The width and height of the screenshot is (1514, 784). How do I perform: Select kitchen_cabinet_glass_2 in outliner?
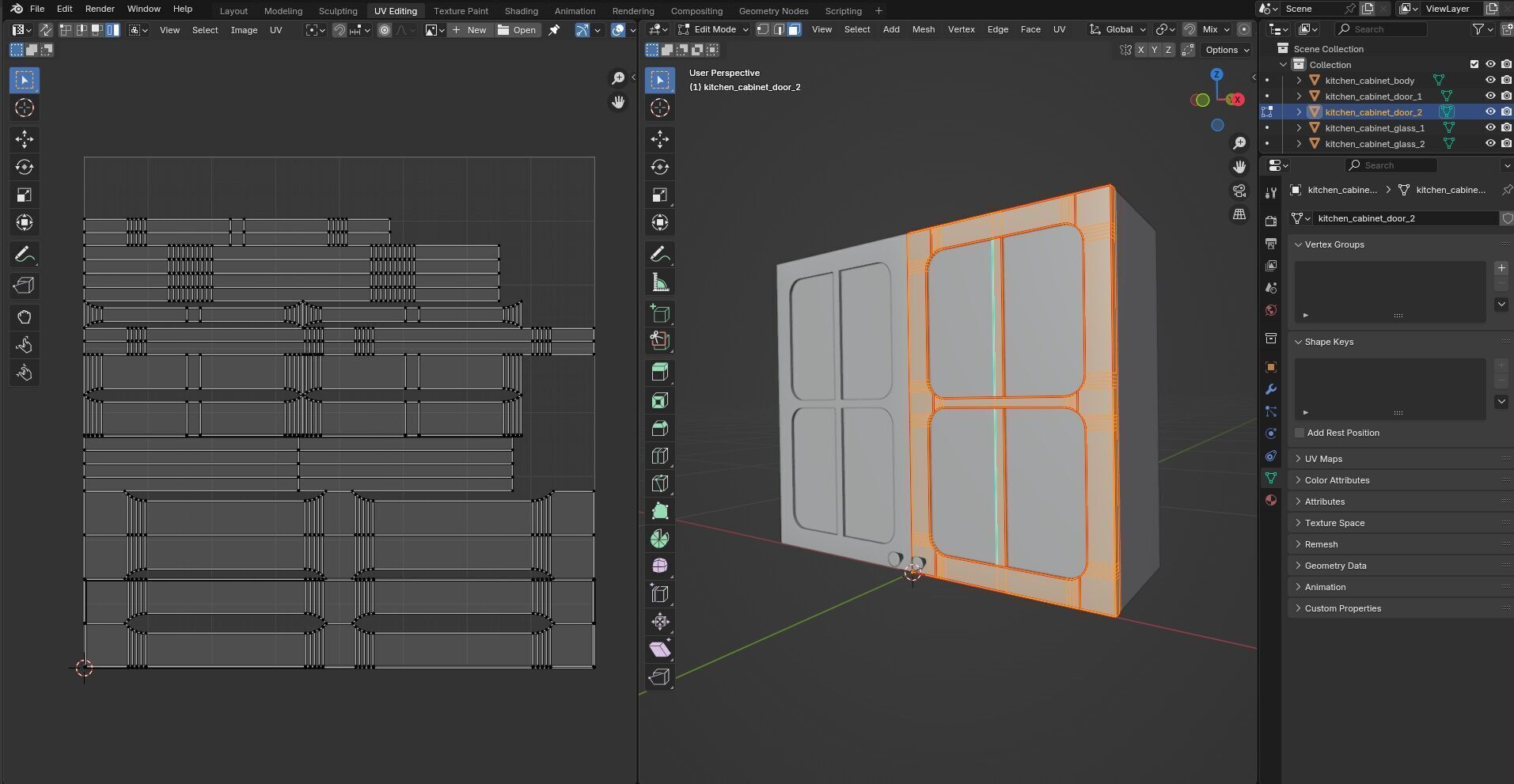click(x=1375, y=144)
